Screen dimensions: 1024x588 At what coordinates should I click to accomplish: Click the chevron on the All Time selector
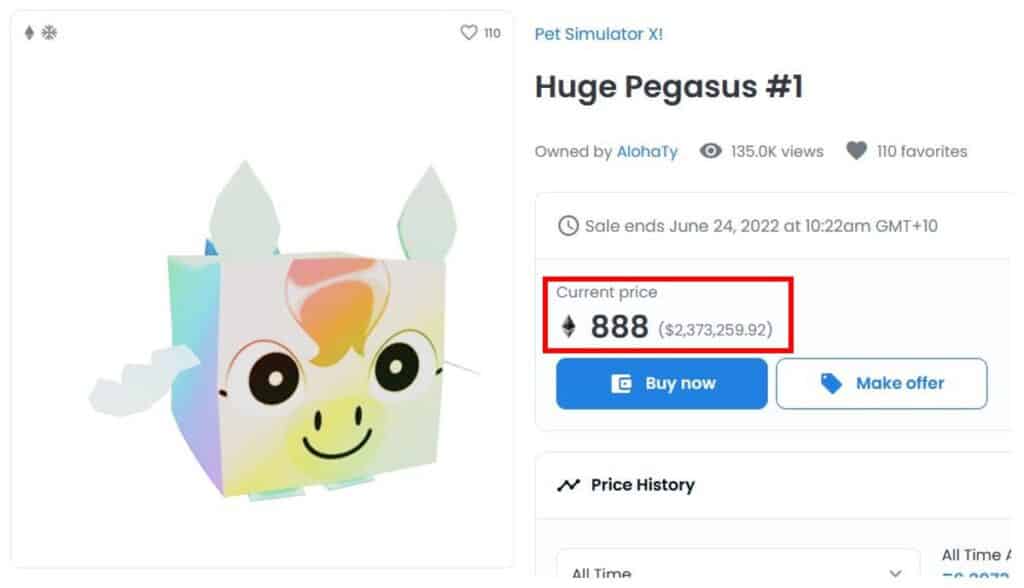[x=896, y=572]
